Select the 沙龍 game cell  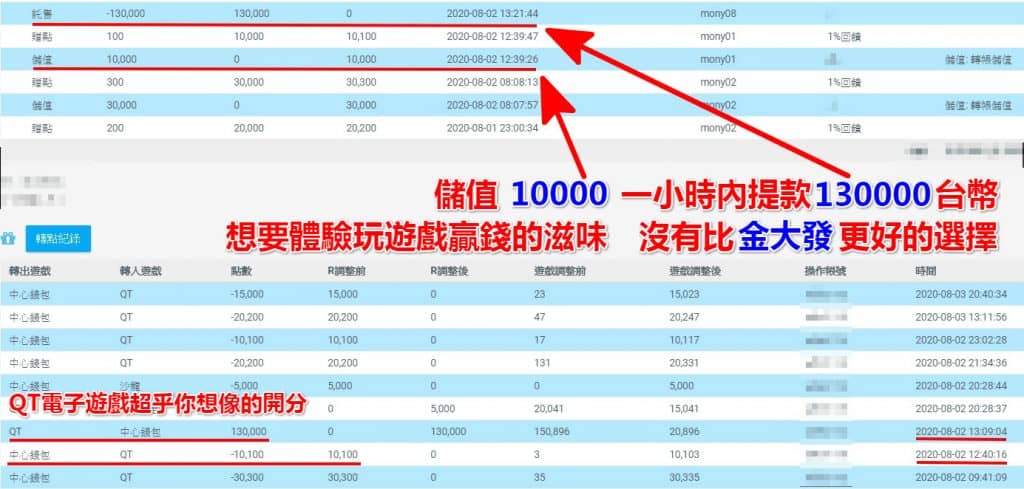click(x=129, y=385)
